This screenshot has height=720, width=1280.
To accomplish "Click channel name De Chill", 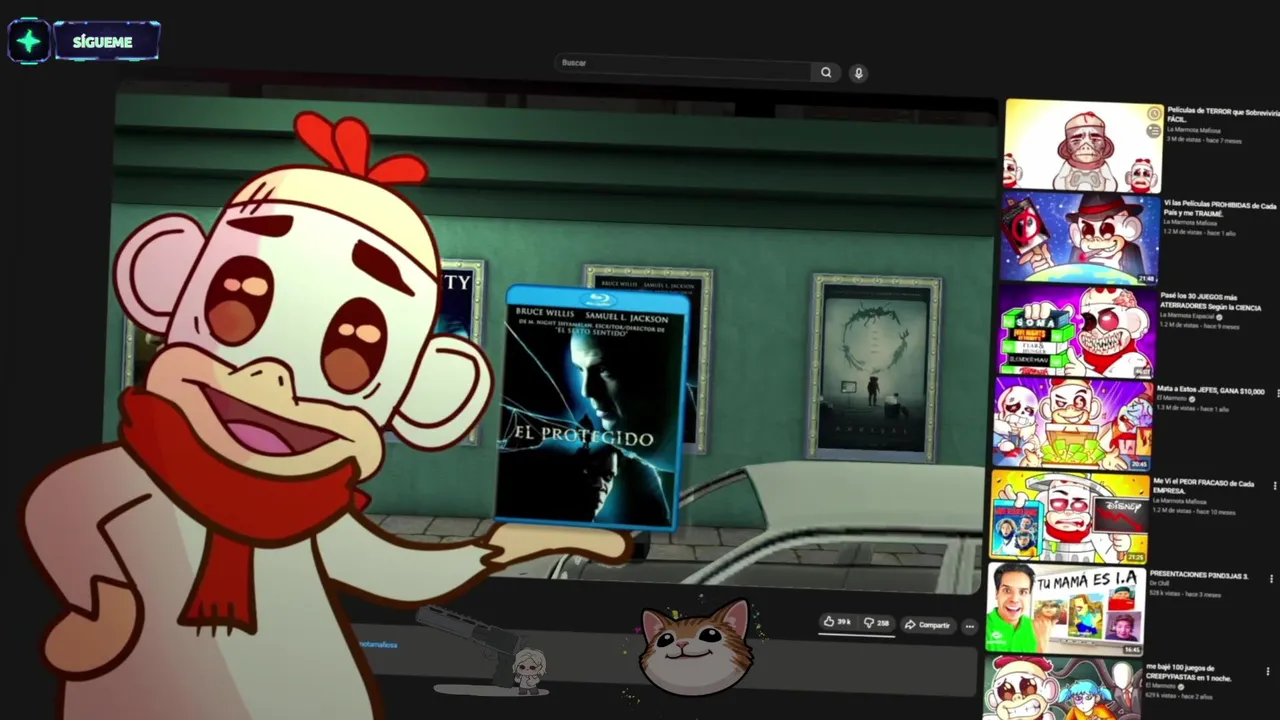I will coord(1159,585).
